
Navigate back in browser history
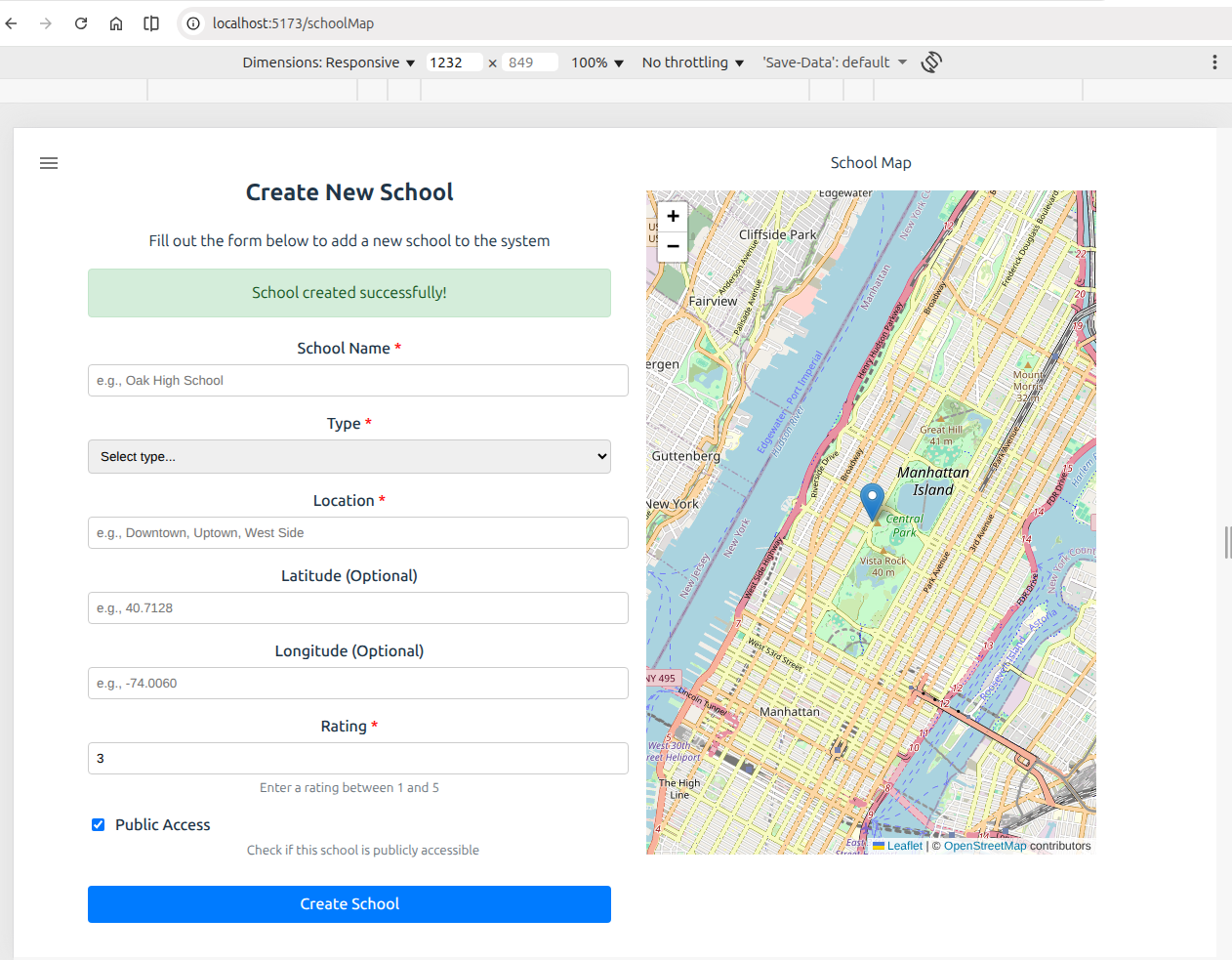click(x=12, y=23)
